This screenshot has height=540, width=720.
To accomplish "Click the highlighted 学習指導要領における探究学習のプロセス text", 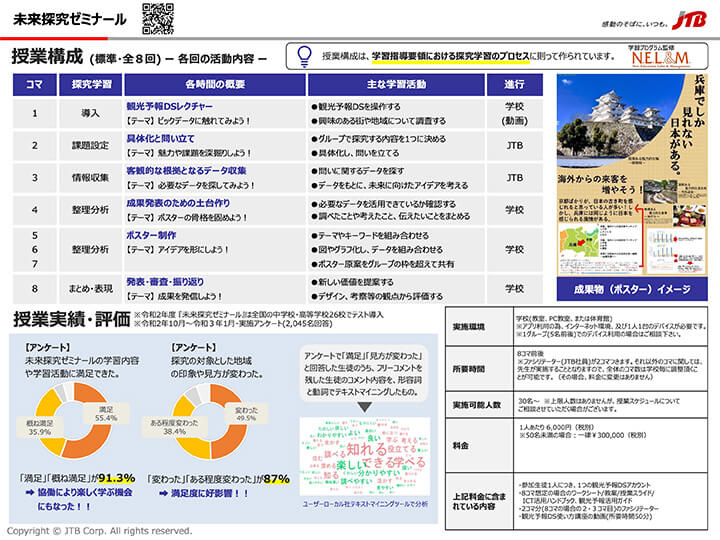I will pos(450,56).
